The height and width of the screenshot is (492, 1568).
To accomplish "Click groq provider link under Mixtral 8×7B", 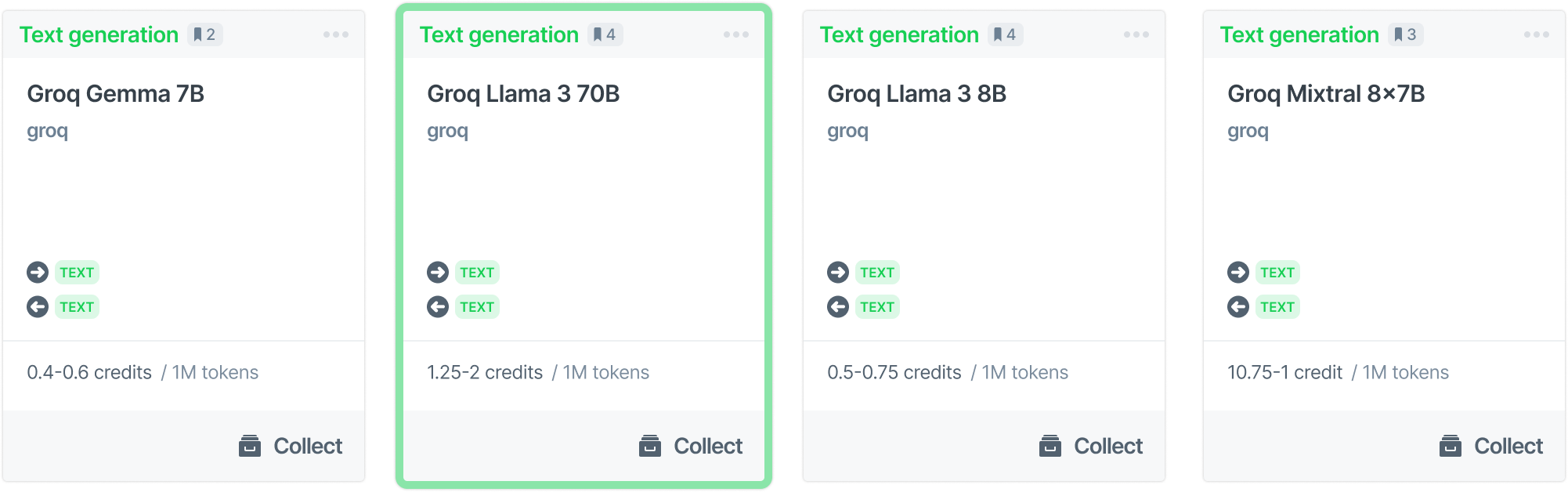I will 1248,131.
